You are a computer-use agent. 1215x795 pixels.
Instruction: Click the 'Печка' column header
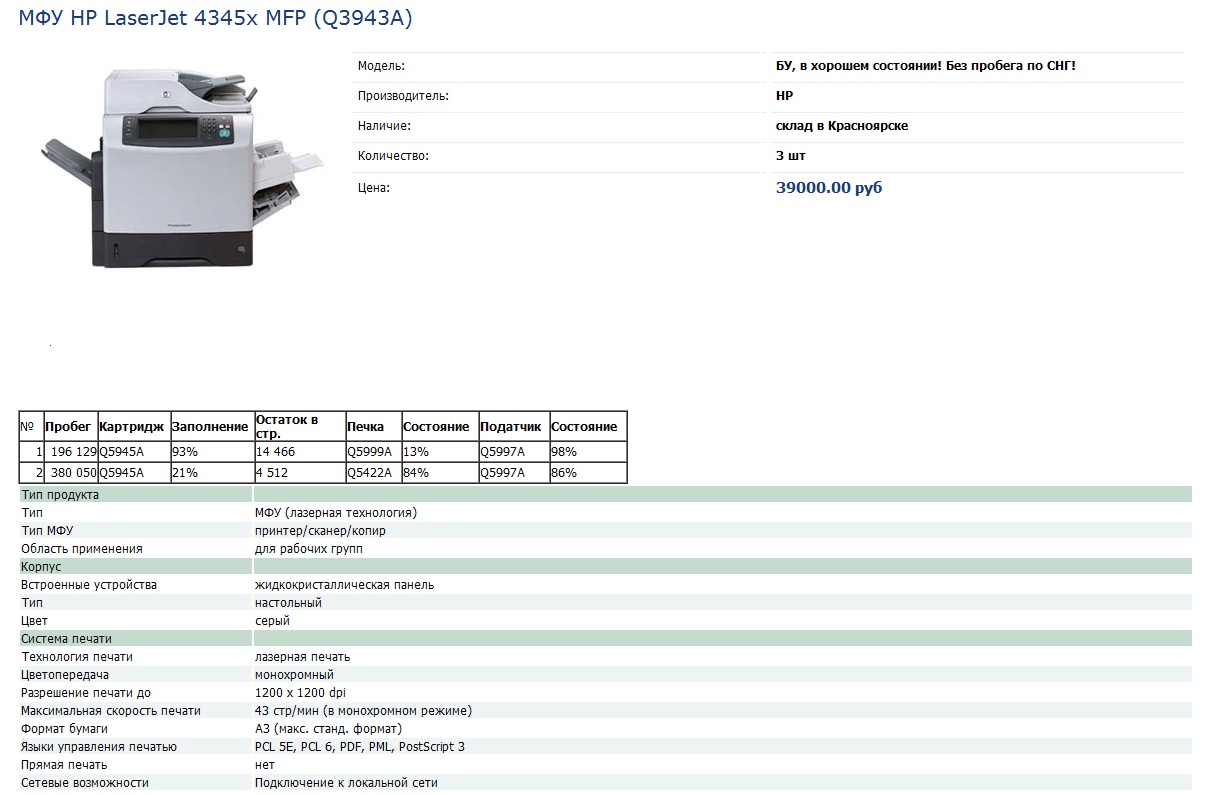point(365,427)
